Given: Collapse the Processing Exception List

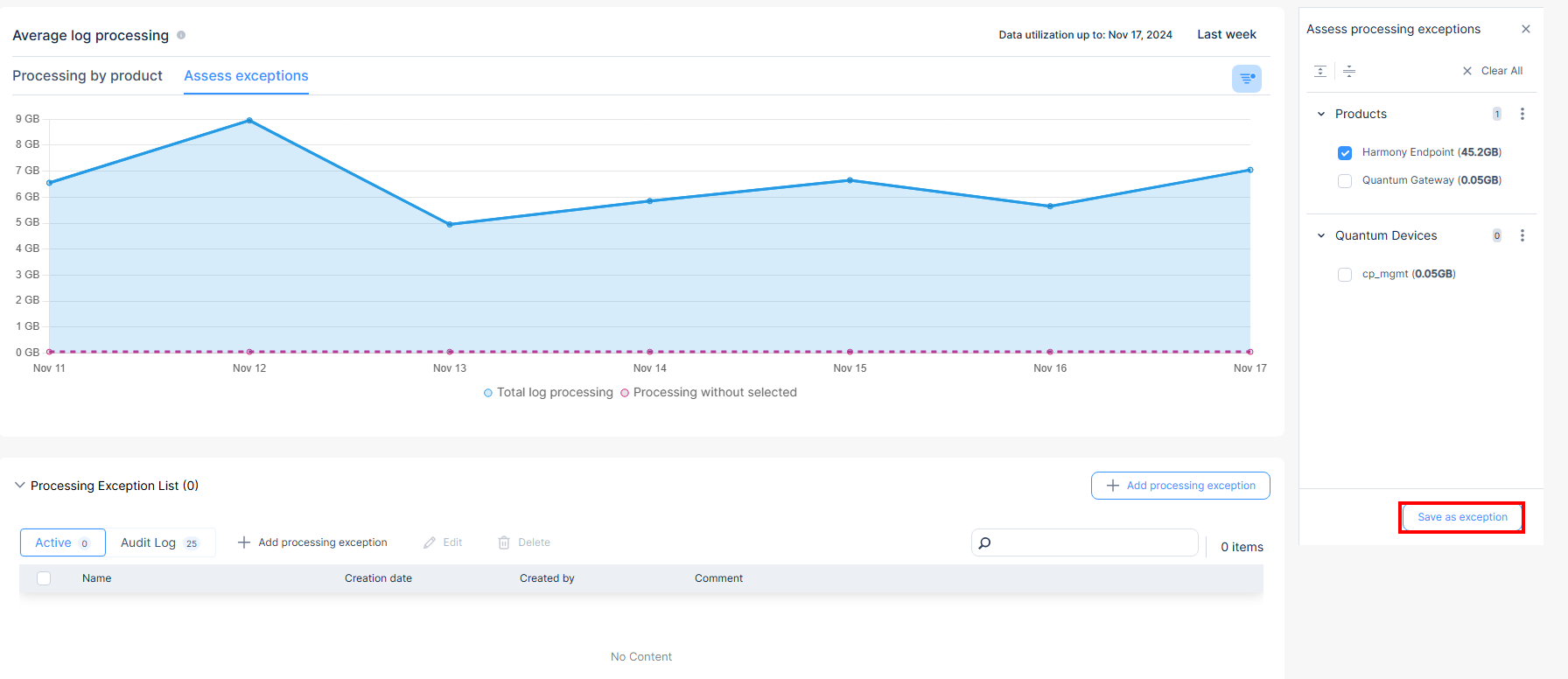Looking at the screenshot, I should point(19,486).
